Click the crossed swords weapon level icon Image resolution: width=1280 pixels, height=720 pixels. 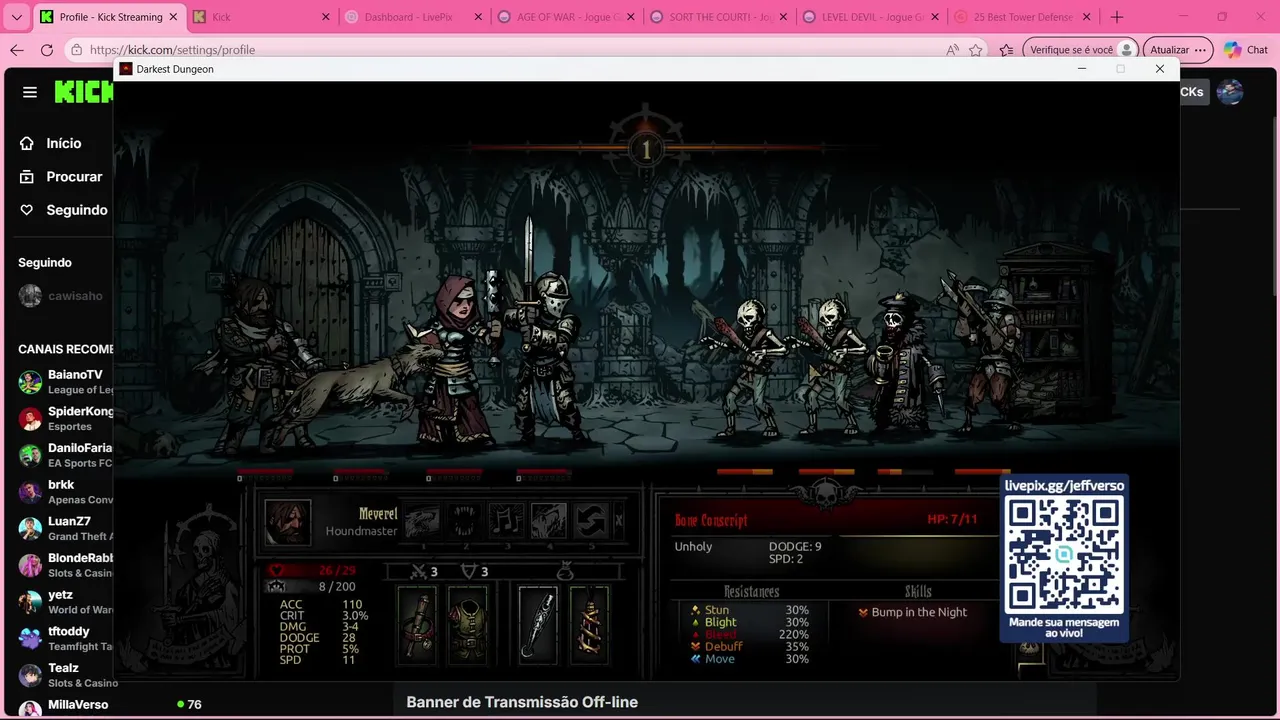click(x=419, y=571)
